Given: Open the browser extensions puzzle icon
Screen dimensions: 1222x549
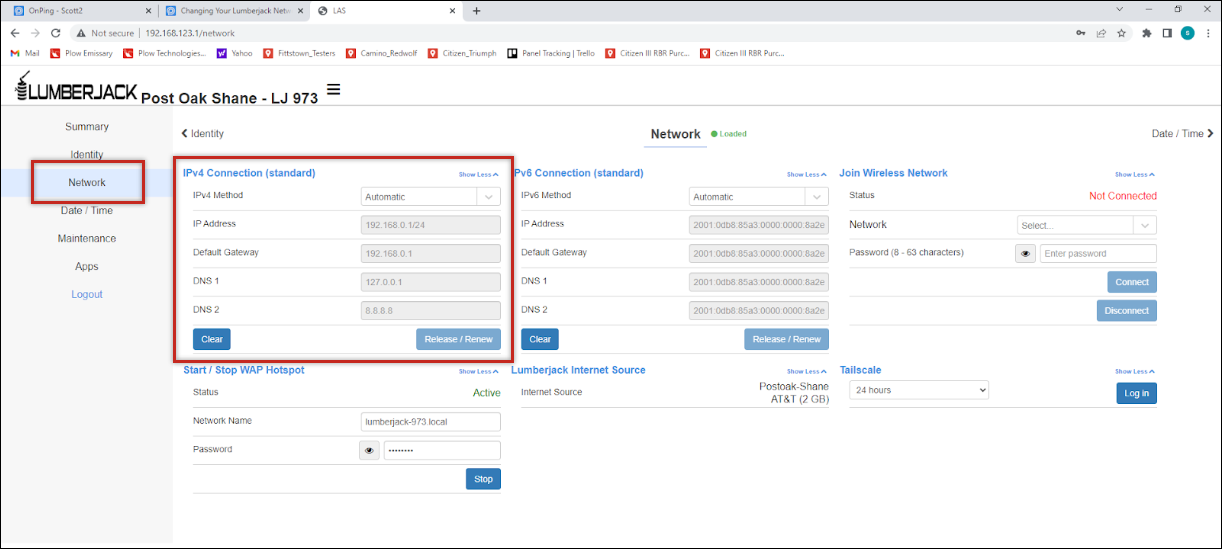Looking at the screenshot, I should click(1148, 33).
